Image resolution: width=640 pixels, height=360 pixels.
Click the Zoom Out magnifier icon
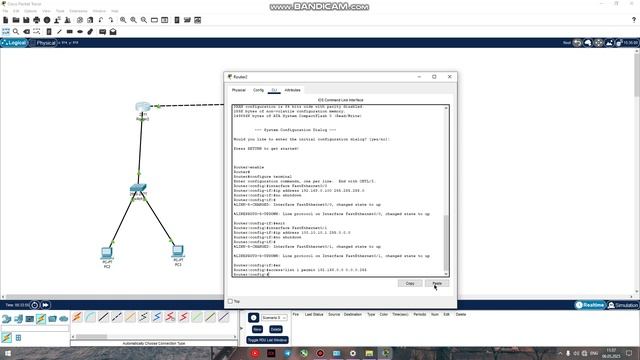tap(144, 20)
